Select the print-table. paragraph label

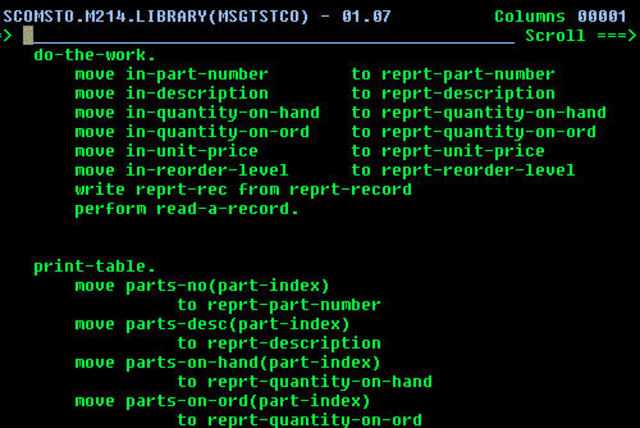click(94, 267)
